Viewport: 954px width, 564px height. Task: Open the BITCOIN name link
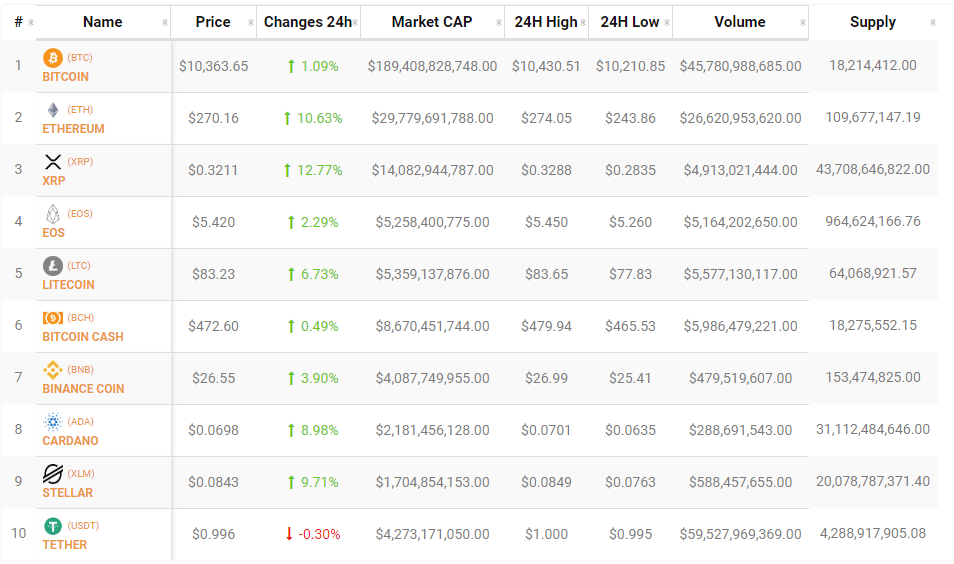pyautogui.click(x=65, y=77)
